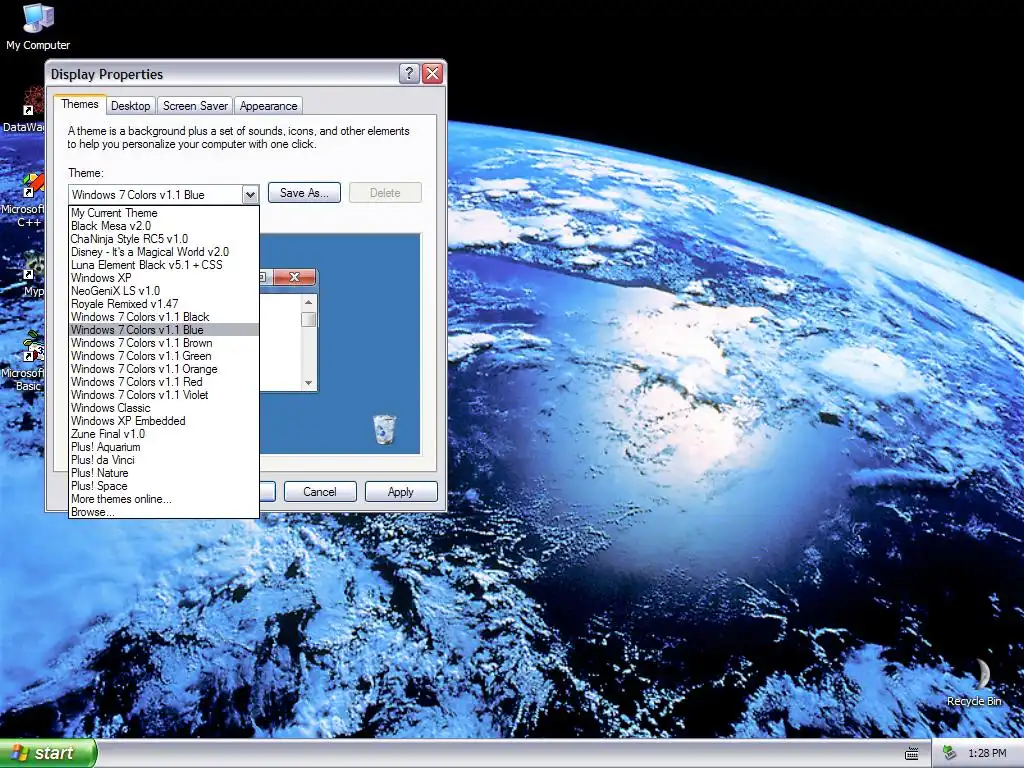Select Windows 7 Colors v1.1 Red

pos(164,382)
